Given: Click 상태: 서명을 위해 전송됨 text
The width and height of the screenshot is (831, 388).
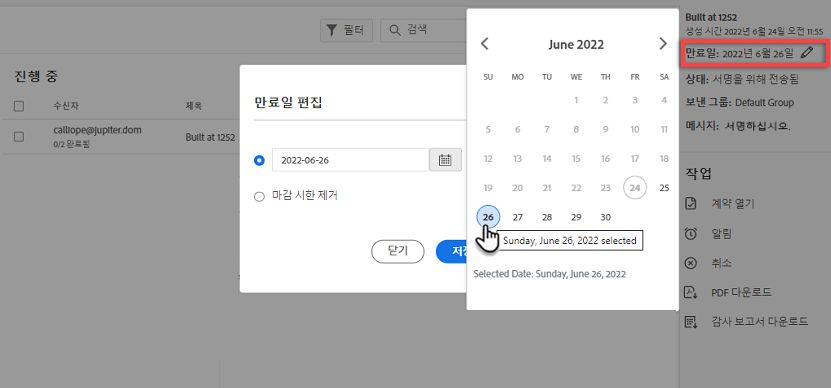Looking at the screenshot, I should (x=742, y=80).
